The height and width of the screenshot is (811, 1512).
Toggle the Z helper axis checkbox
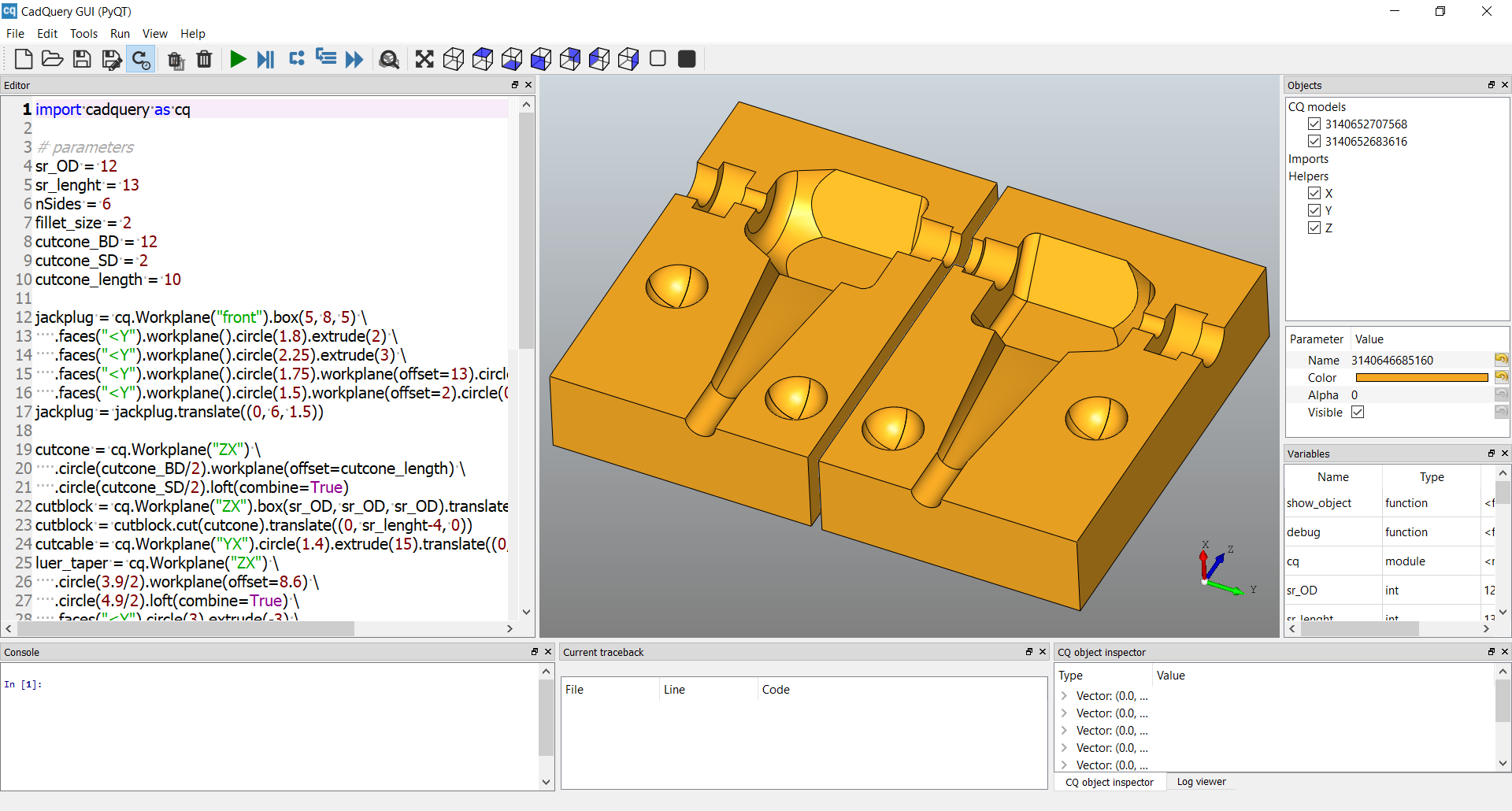[x=1314, y=228]
